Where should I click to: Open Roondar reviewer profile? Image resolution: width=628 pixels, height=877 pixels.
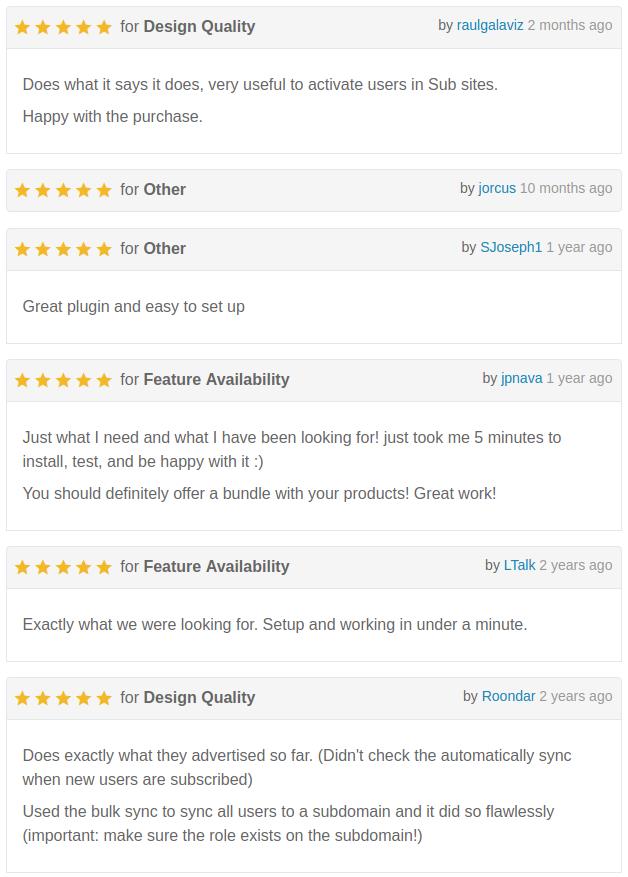508,696
